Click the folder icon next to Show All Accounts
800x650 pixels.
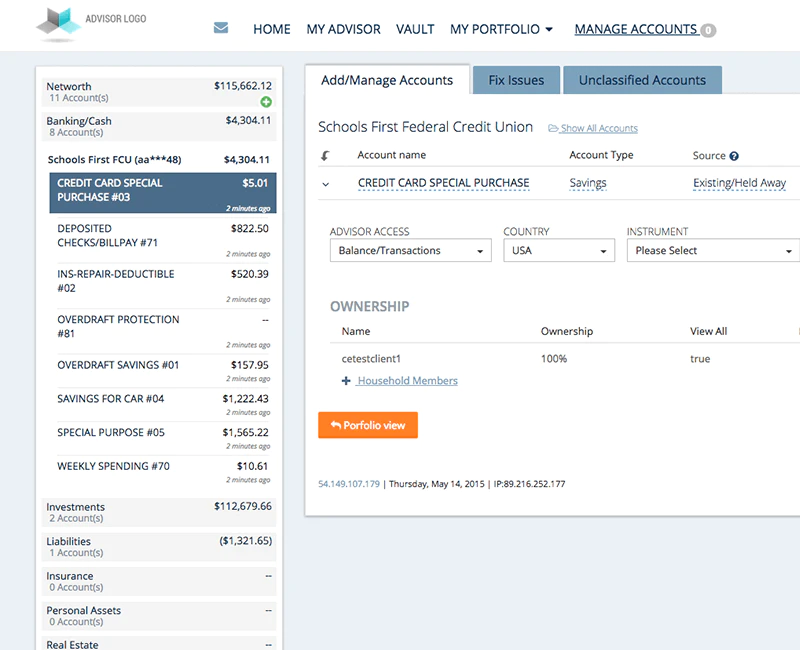[553, 129]
